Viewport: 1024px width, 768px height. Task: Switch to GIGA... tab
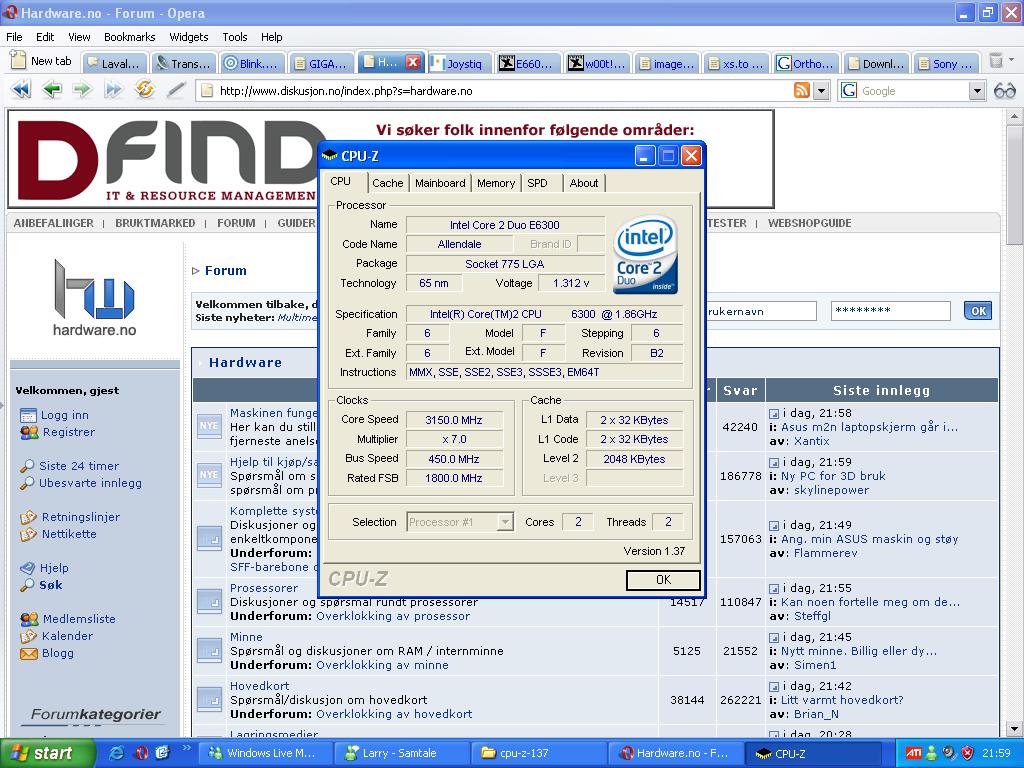(321, 63)
